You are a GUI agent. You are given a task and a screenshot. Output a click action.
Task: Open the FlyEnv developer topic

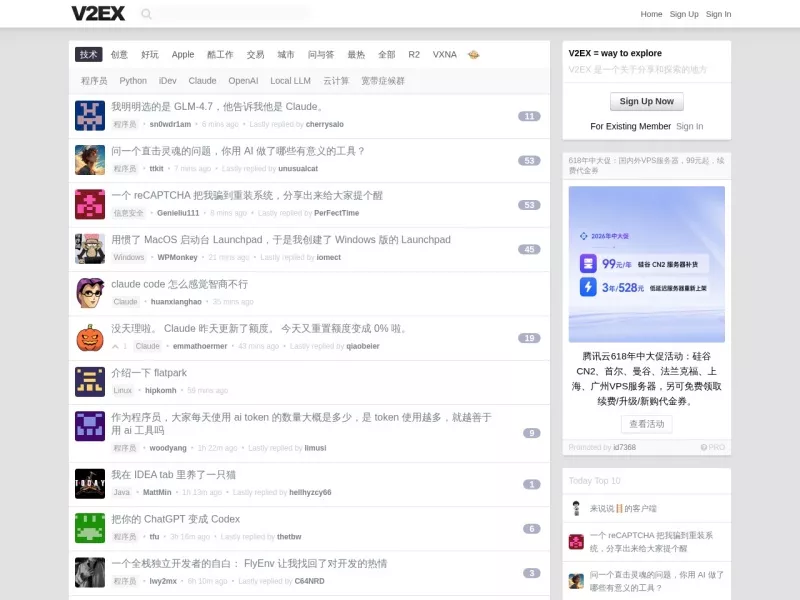click(249, 564)
